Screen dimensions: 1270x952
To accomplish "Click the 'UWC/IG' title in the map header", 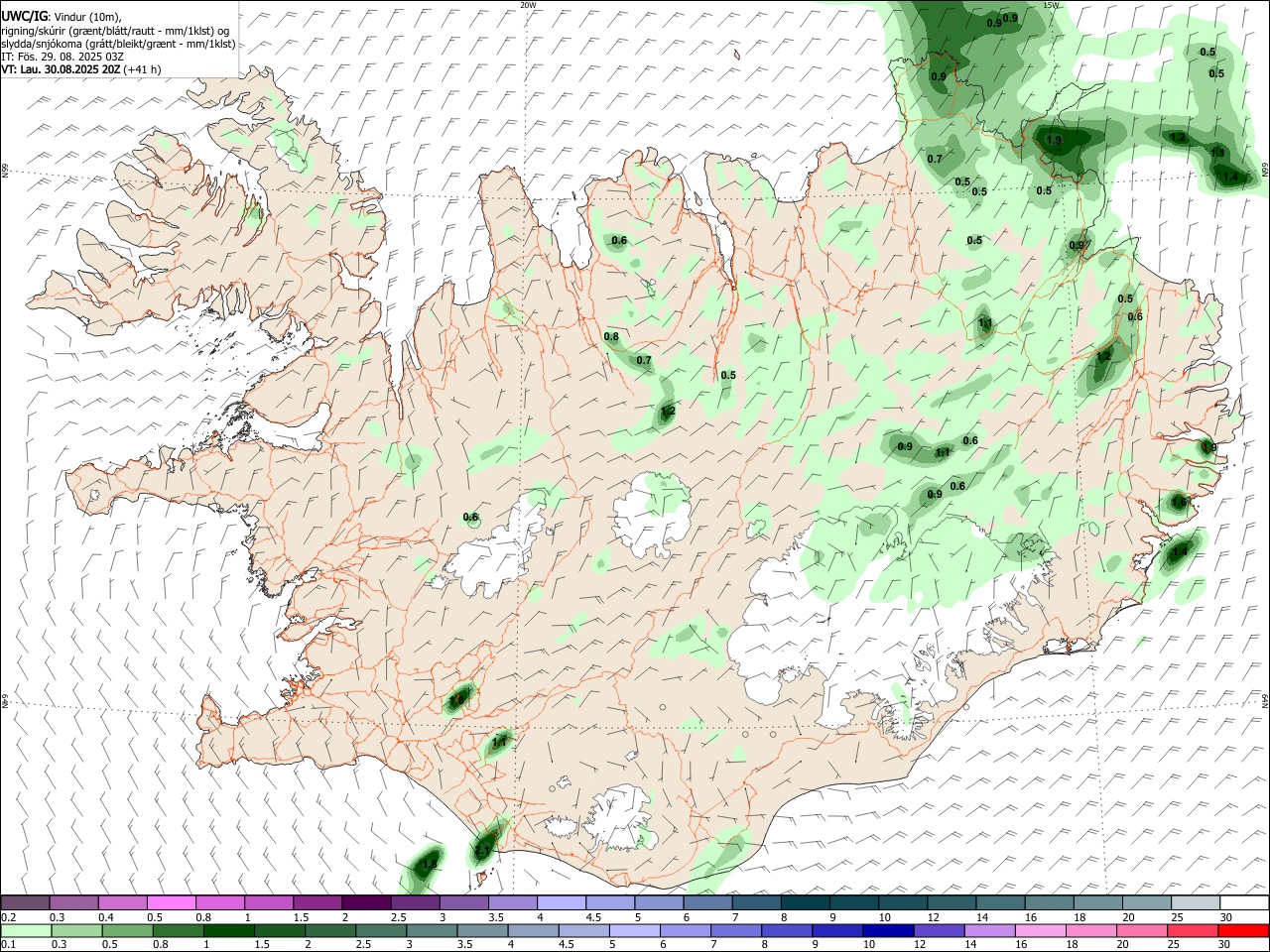I will 24,17.
